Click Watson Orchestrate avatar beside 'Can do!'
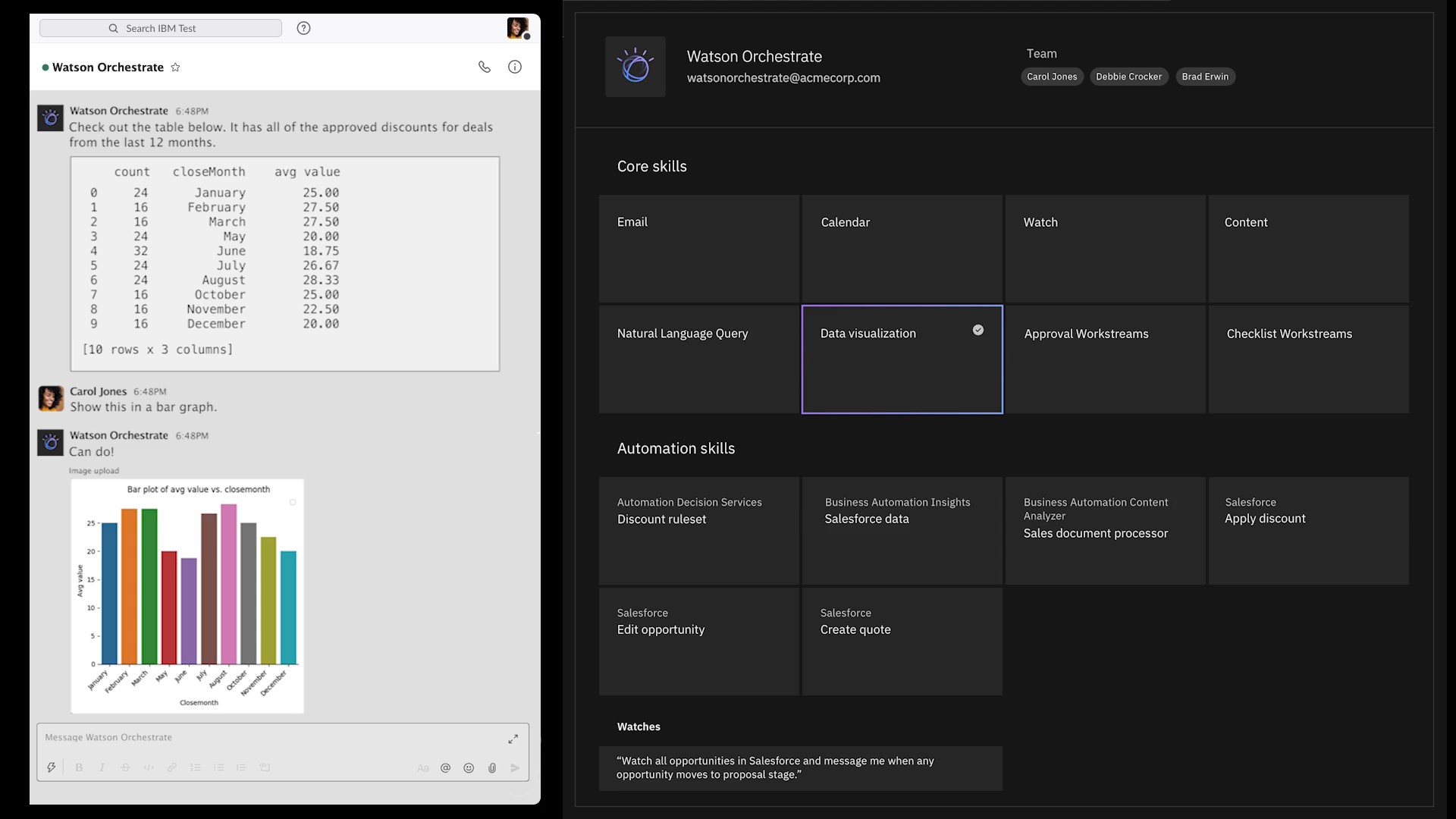 pyautogui.click(x=51, y=442)
